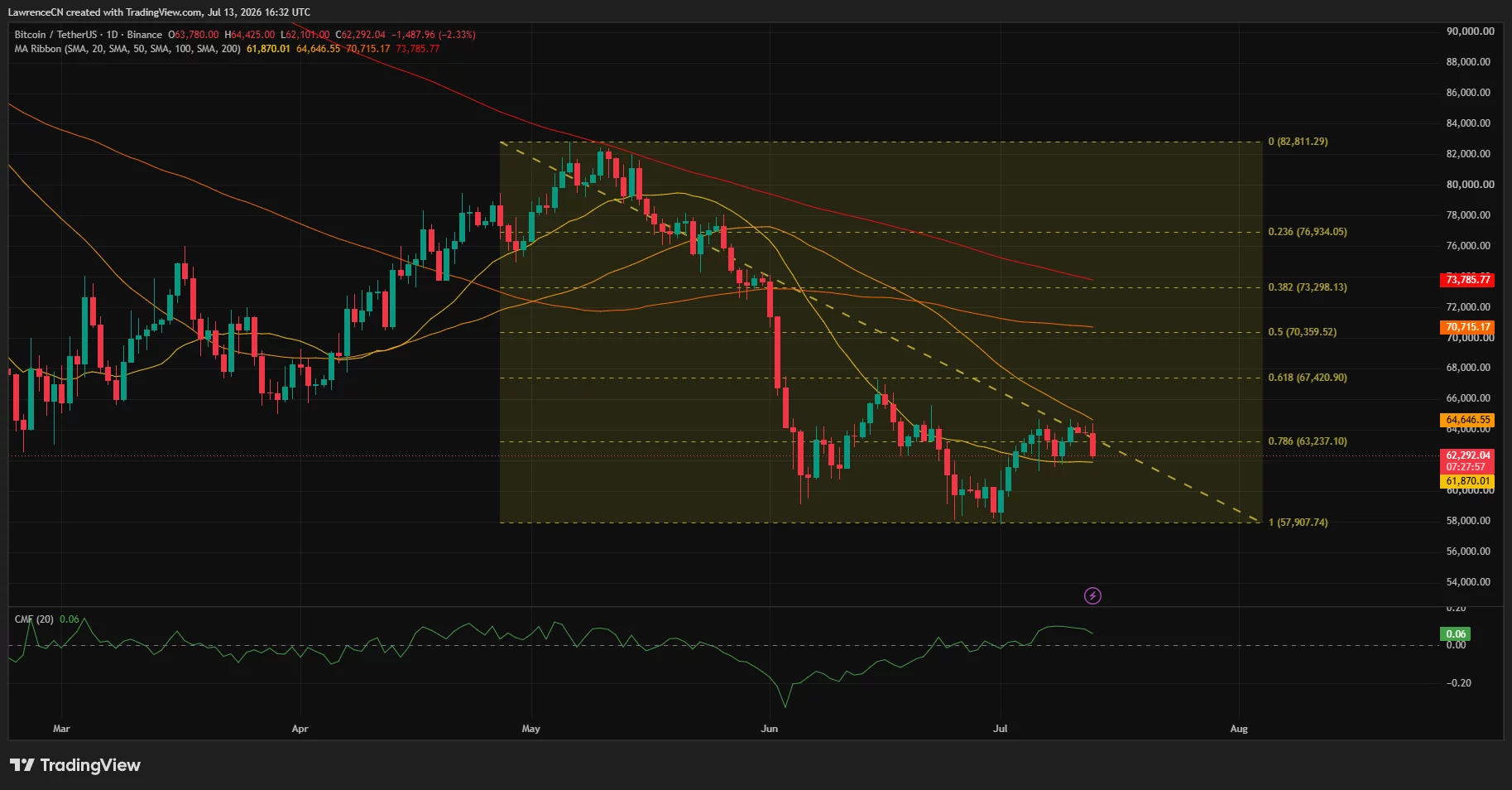Viewport: 1512px width, 790px height.
Task: Select the 'Bitcoin / TetherUS · 1D · Binance' title
Action: pyautogui.click(x=89, y=35)
